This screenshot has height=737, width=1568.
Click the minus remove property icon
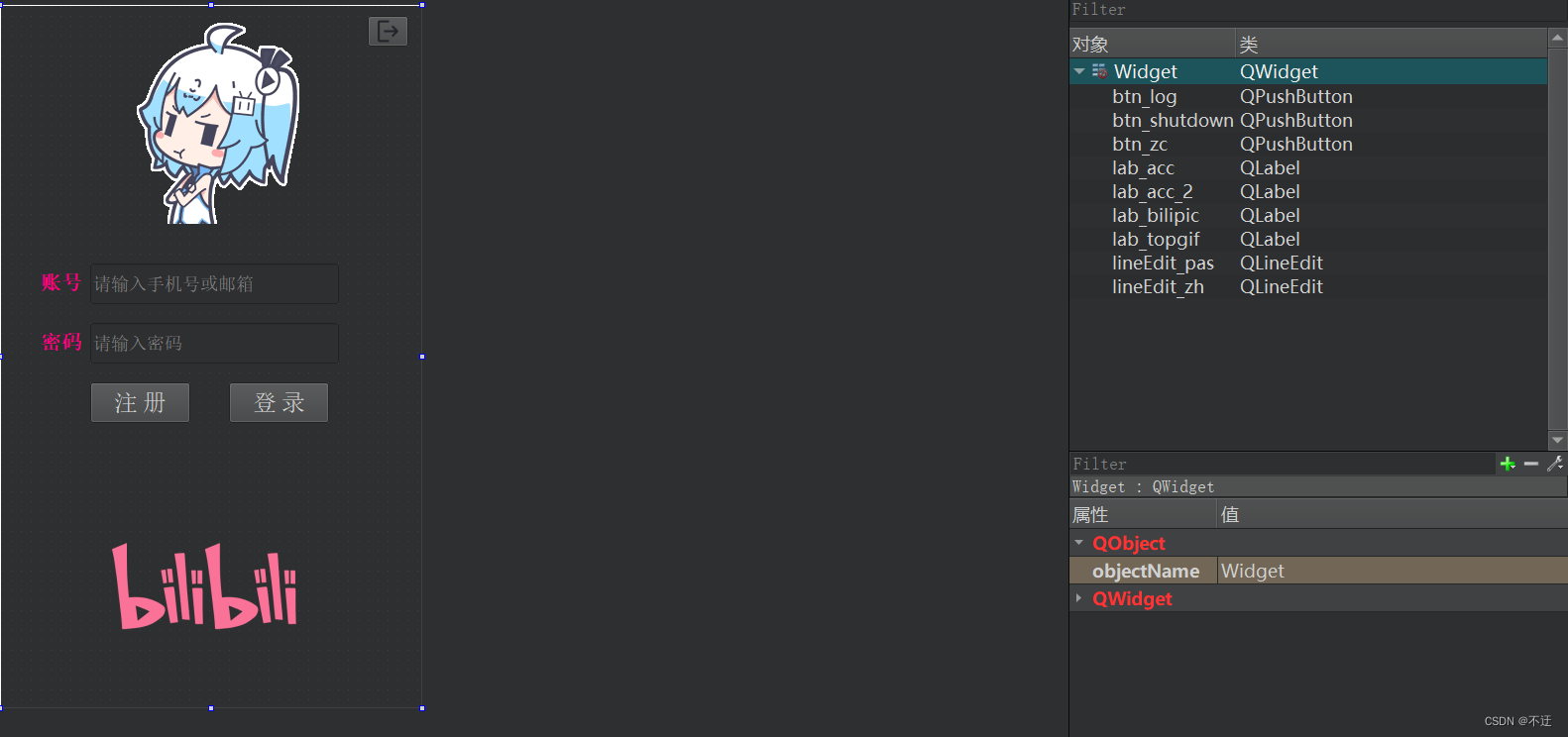(1531, 464)
